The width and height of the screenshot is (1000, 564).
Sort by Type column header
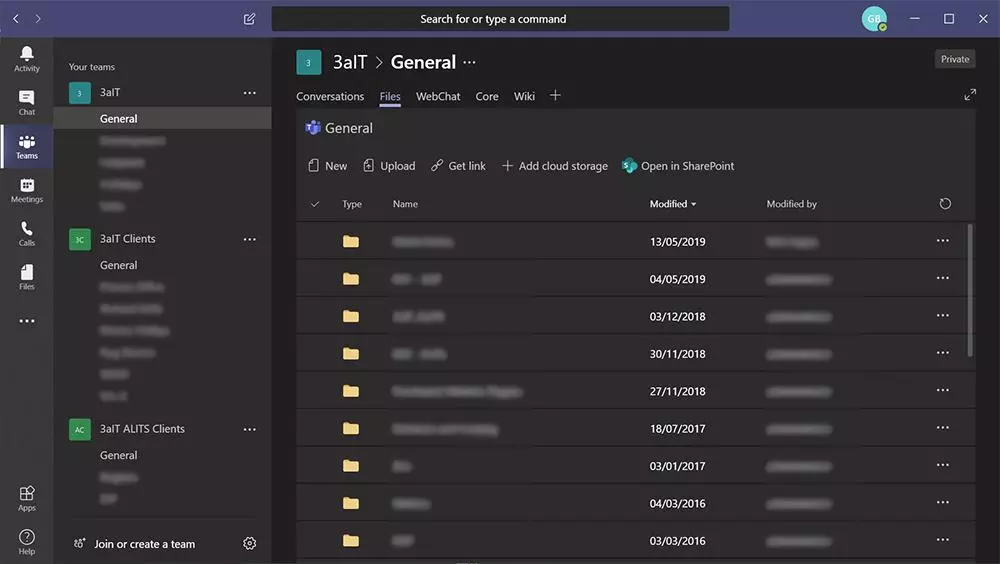click(351, 204)
